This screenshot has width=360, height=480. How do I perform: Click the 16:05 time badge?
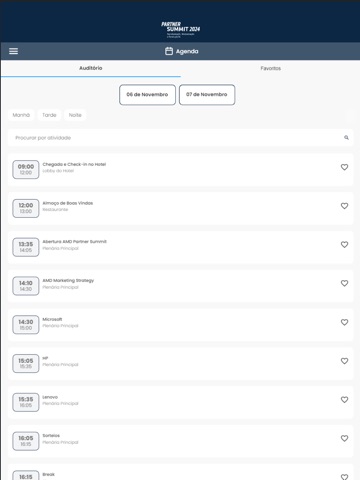(x=26, y=441)
